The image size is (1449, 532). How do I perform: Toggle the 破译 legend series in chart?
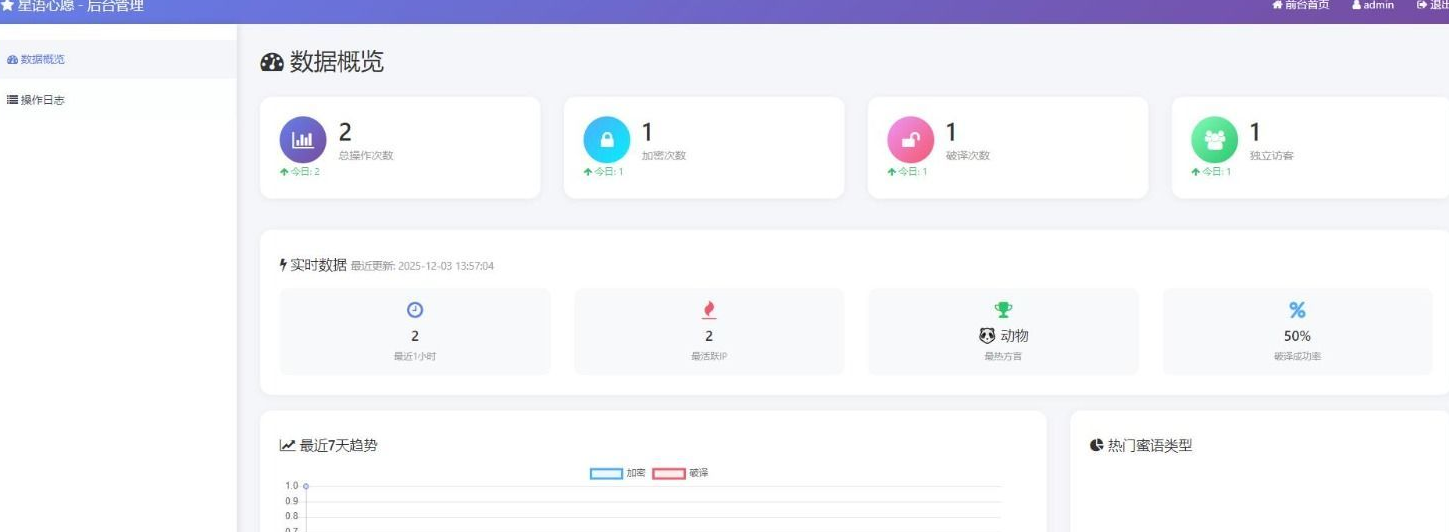(680, 473)
